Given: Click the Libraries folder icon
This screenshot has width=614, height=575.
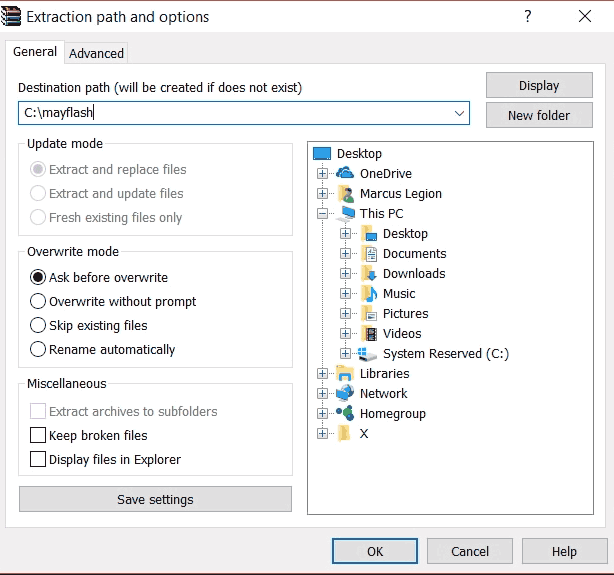Looking at the screenshot, I should (345, 373).
